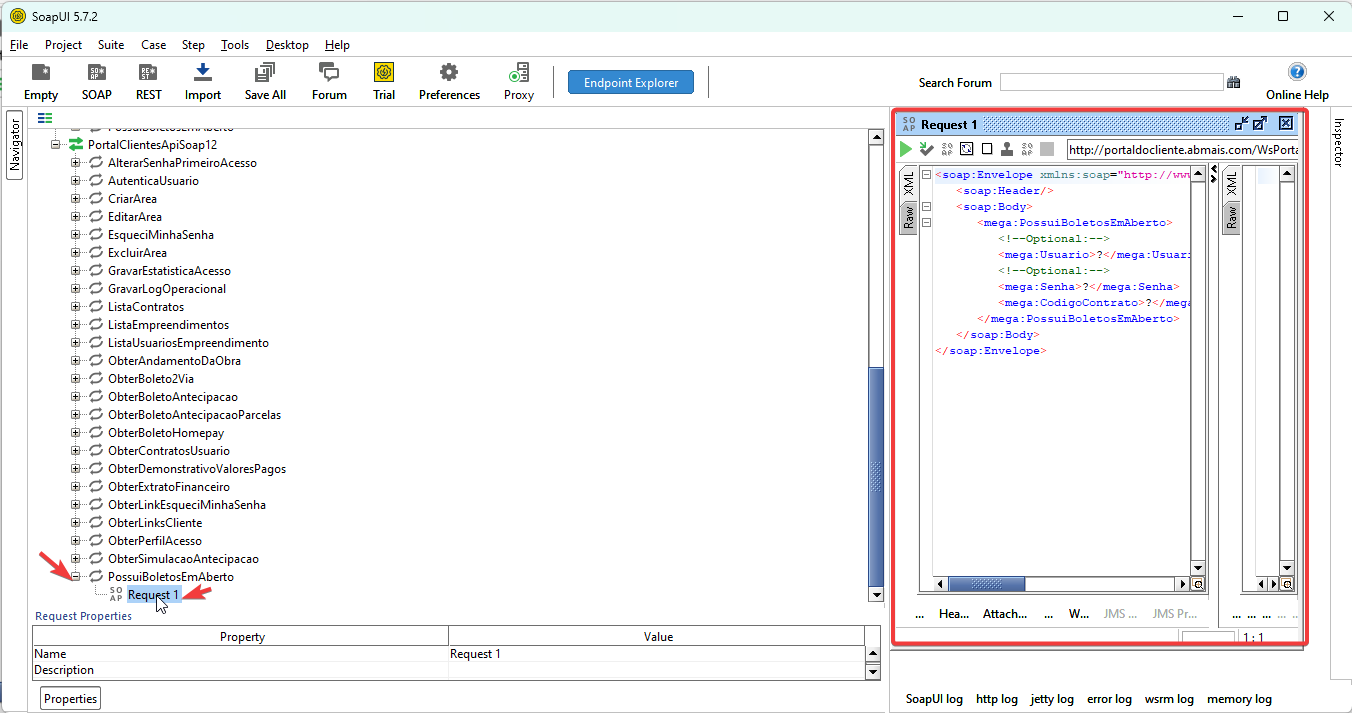The width and height of the screenshot is (1352, 713).
Task: Open the Suite menu
Action: point(111,45)
